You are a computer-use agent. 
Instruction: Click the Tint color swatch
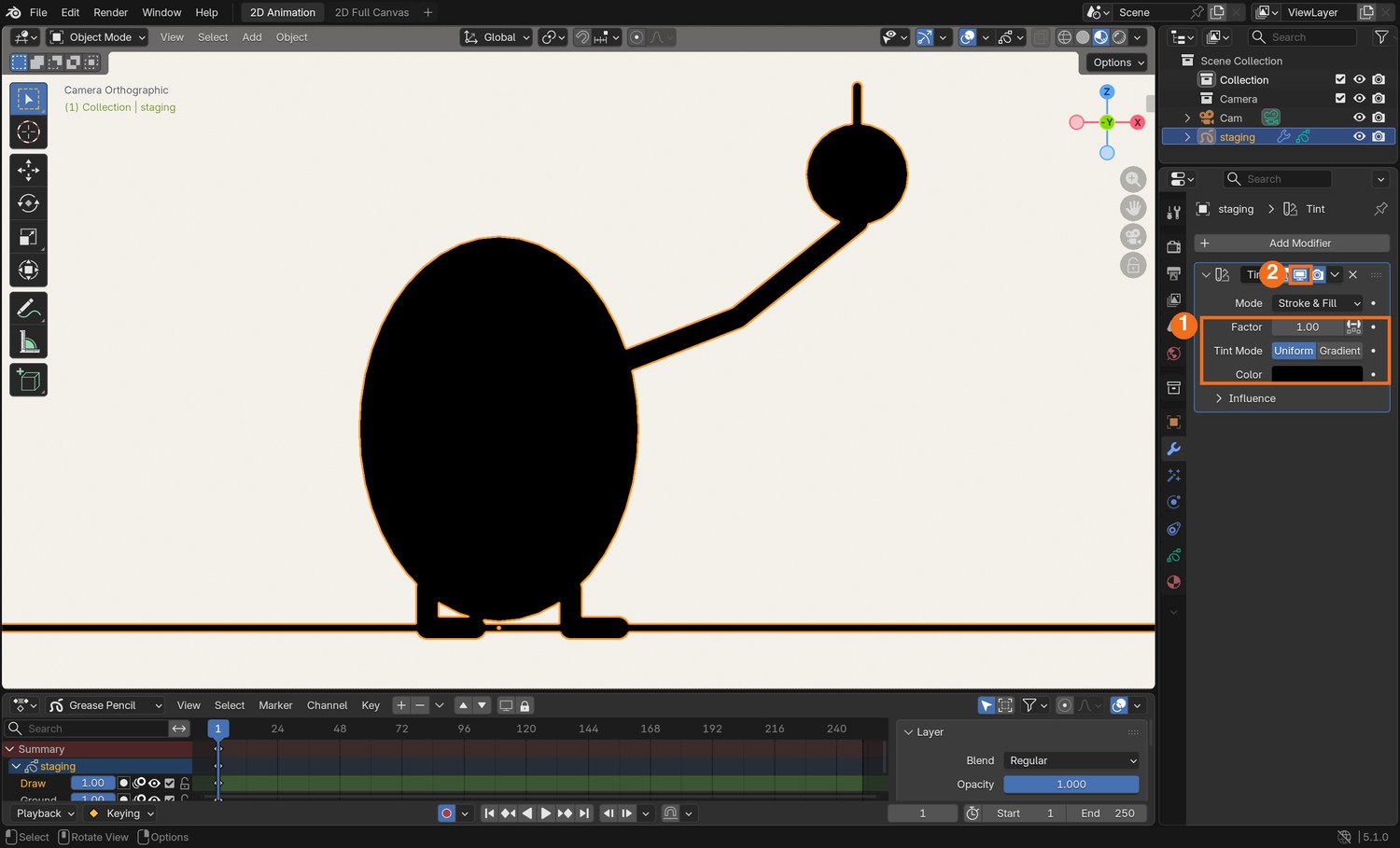tap(1317, 374)
